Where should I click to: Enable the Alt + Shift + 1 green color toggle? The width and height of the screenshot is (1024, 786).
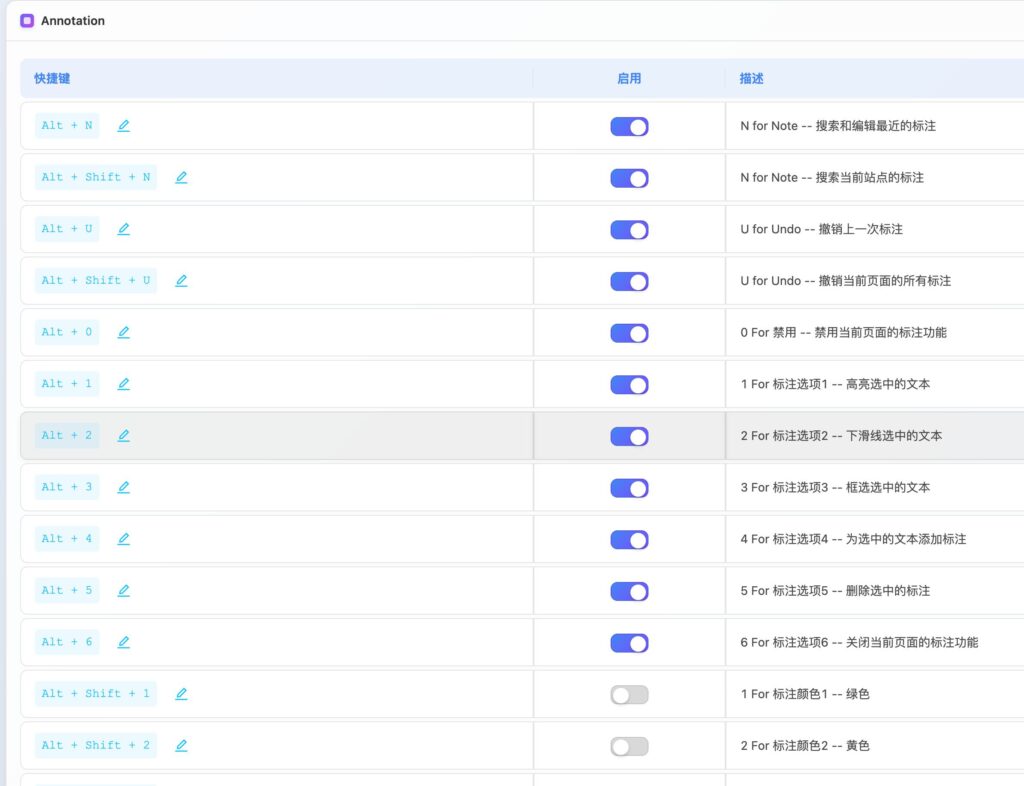pyautogui.click(x=629, y=695)
